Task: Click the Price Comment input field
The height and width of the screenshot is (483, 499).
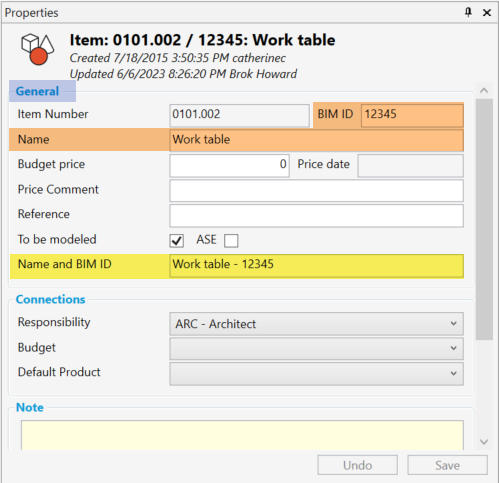Action: [x=316, y=190]
